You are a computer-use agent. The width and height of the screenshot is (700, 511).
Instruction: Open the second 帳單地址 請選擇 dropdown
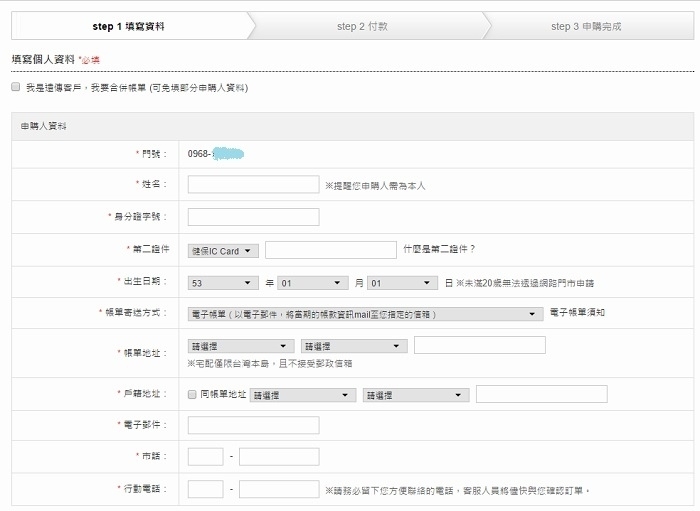[354, 346]
